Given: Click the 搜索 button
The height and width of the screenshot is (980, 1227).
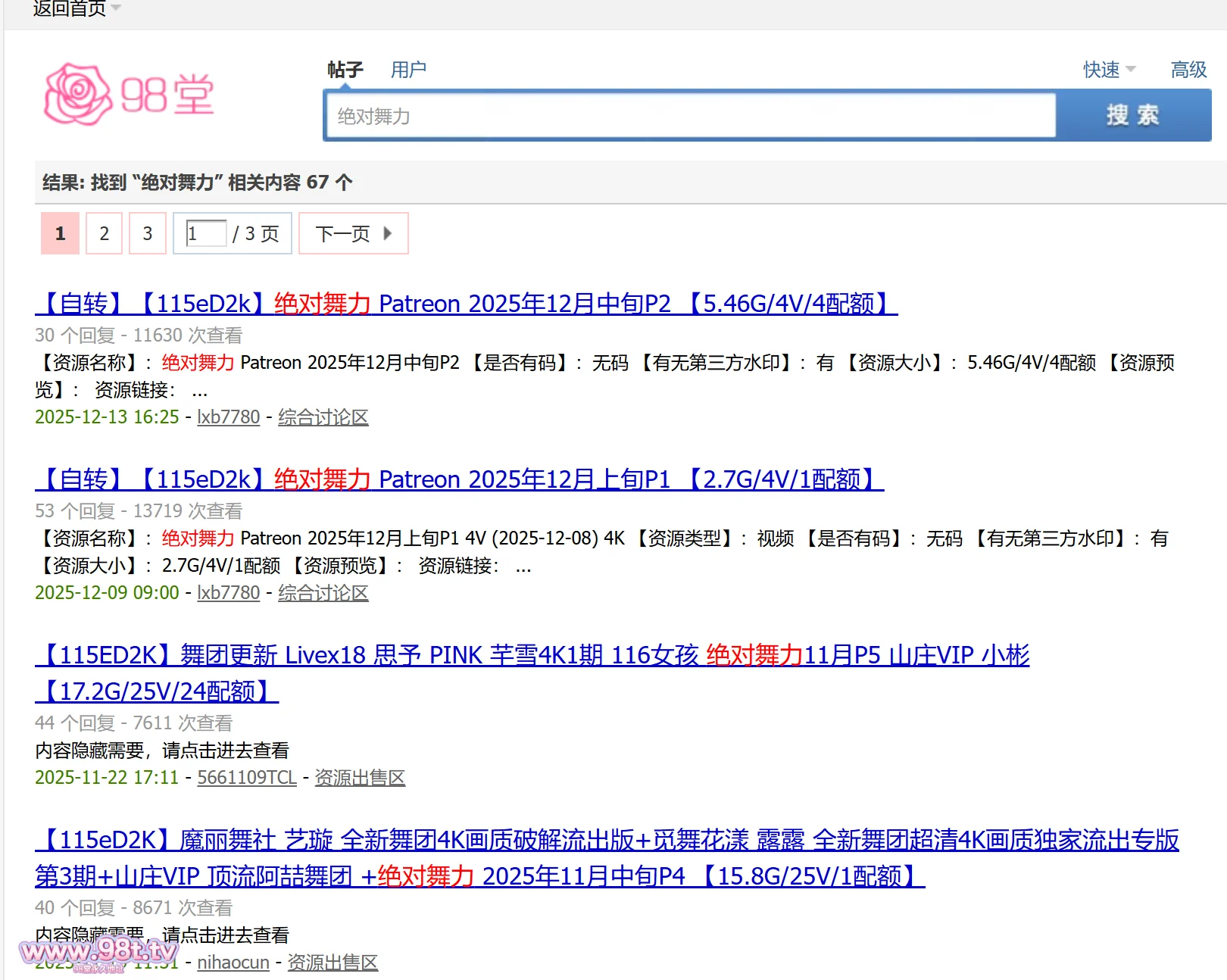Looking at the screenshot, I should pyautogui.click(x=1133, y=115).
